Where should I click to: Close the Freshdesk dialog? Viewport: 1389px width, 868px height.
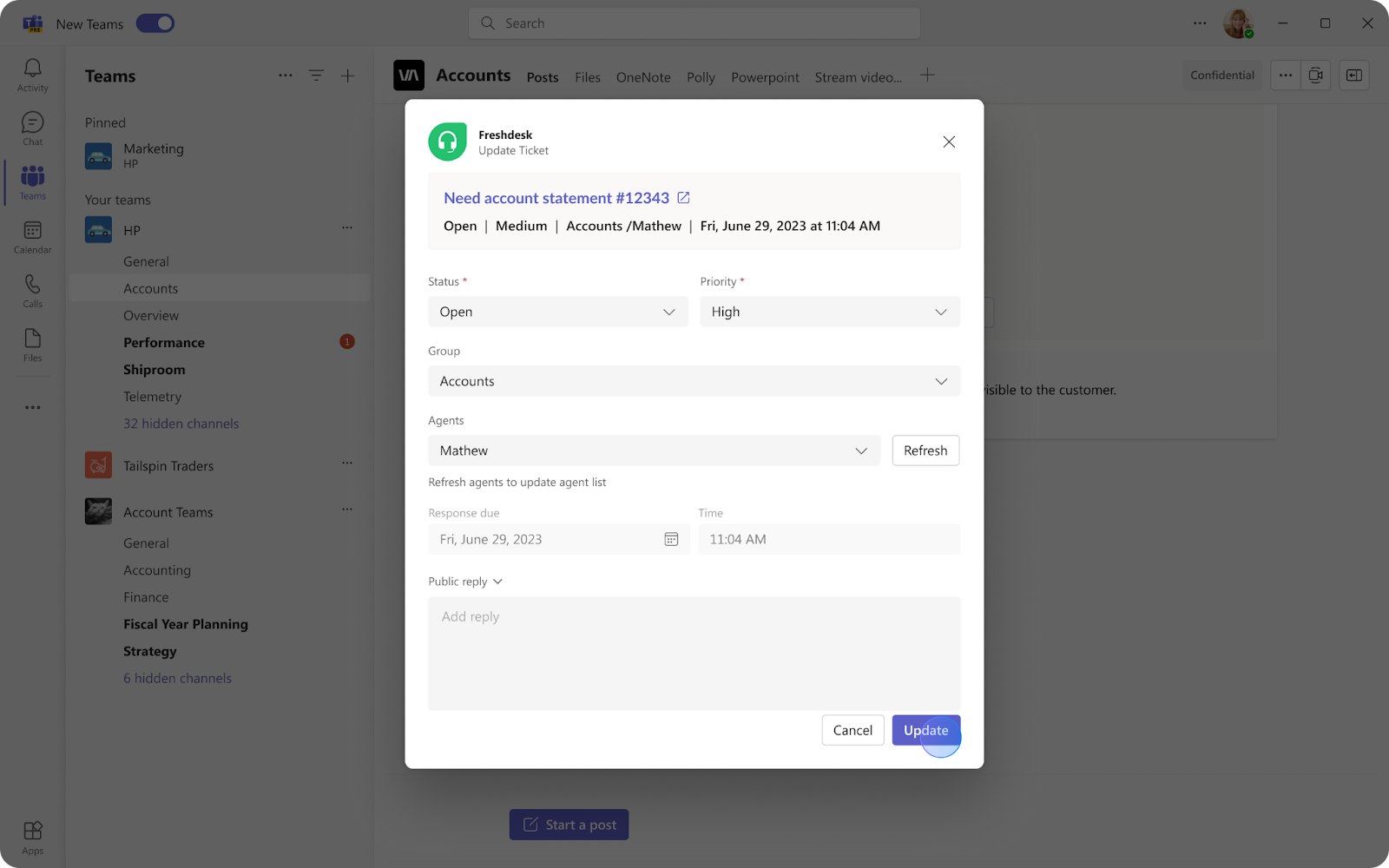[x=949, y=141]
